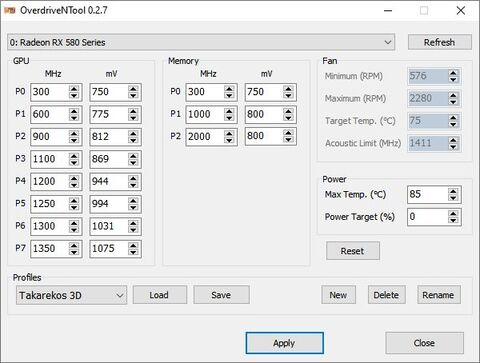Image resolution: width=480 pixels, height=363 pixels.
Task: Decrease Memory P2 mV with down arrow
Action: tap(288, 140)
